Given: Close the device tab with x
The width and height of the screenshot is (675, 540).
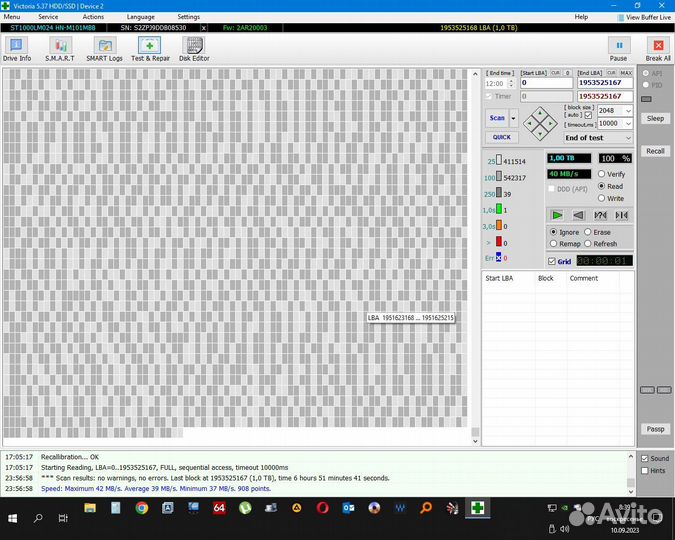Looking at the screenshot, I should (204, 28).
